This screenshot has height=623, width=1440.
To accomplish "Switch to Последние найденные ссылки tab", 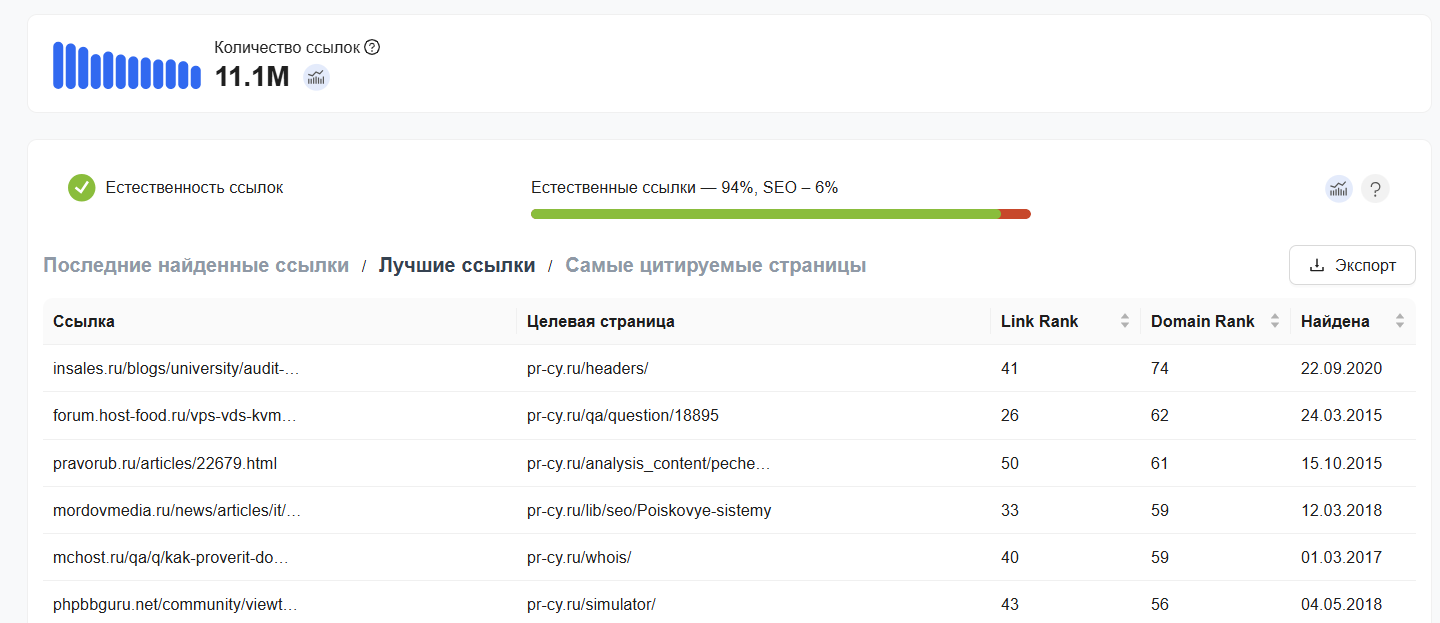I will [x=196, y=265].
